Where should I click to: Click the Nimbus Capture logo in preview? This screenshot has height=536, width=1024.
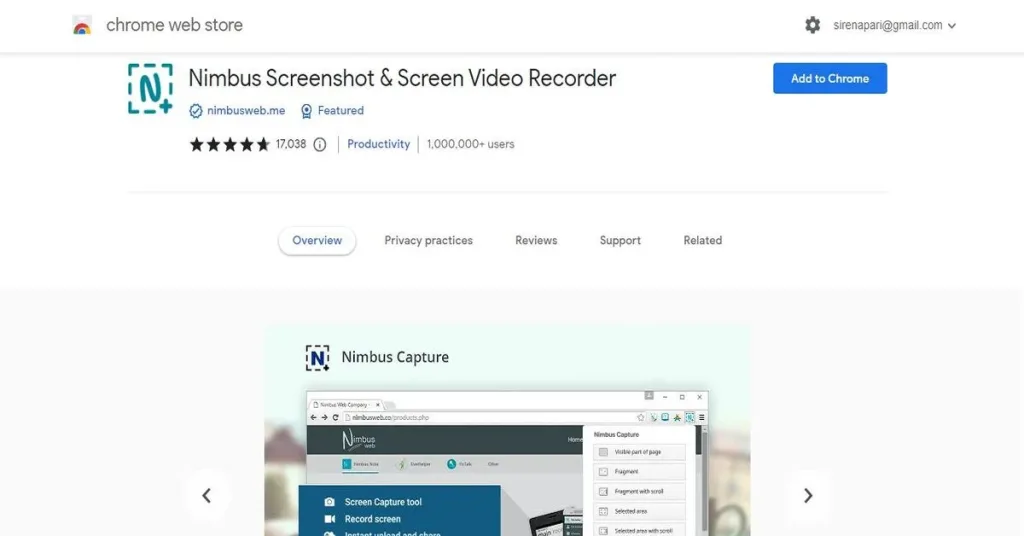pyautogui.click(x=317, y=358)
